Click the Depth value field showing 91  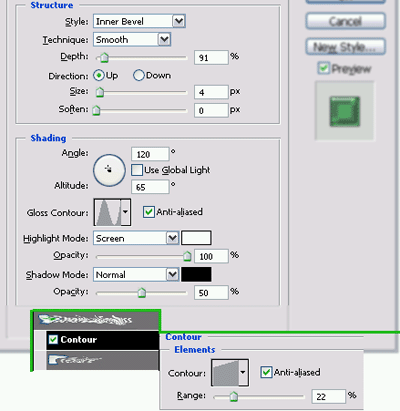[x=211, y=58]
